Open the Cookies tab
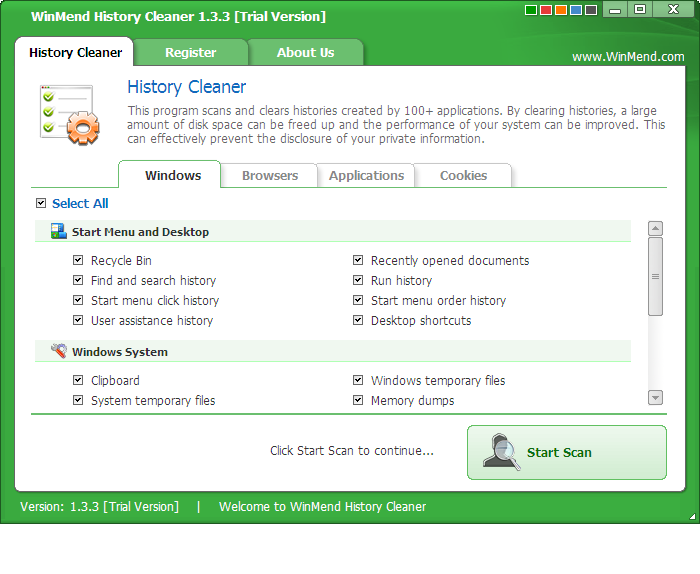The image size is (700, 574). click(x=464, y=175)
